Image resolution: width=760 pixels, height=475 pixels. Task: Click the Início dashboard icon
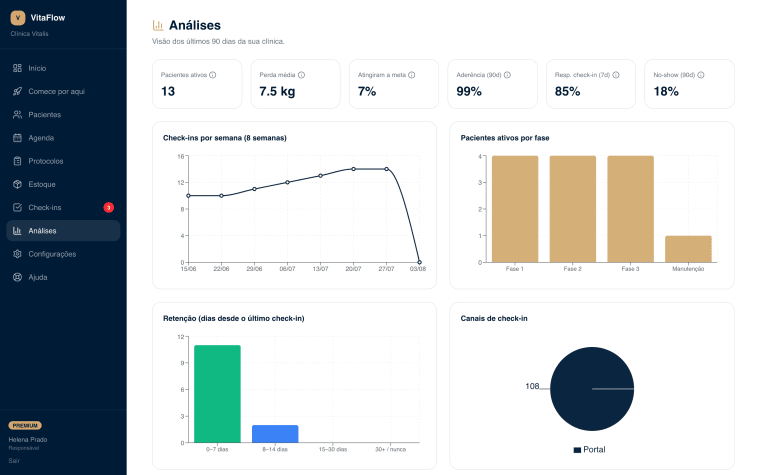17,68
